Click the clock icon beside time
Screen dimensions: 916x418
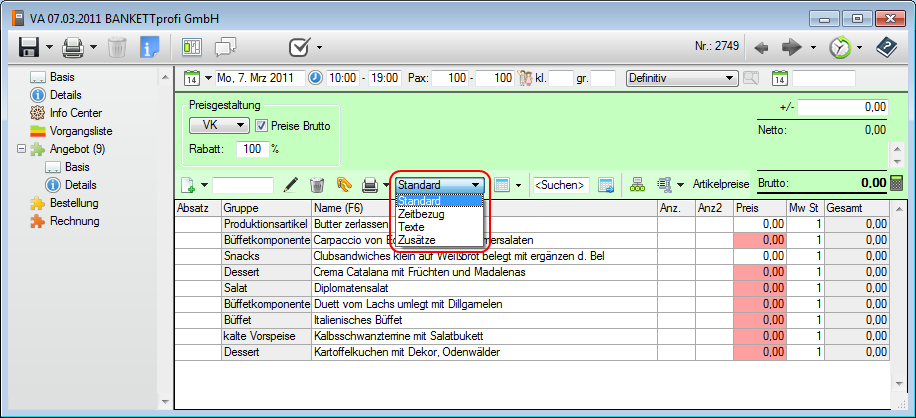315,78
